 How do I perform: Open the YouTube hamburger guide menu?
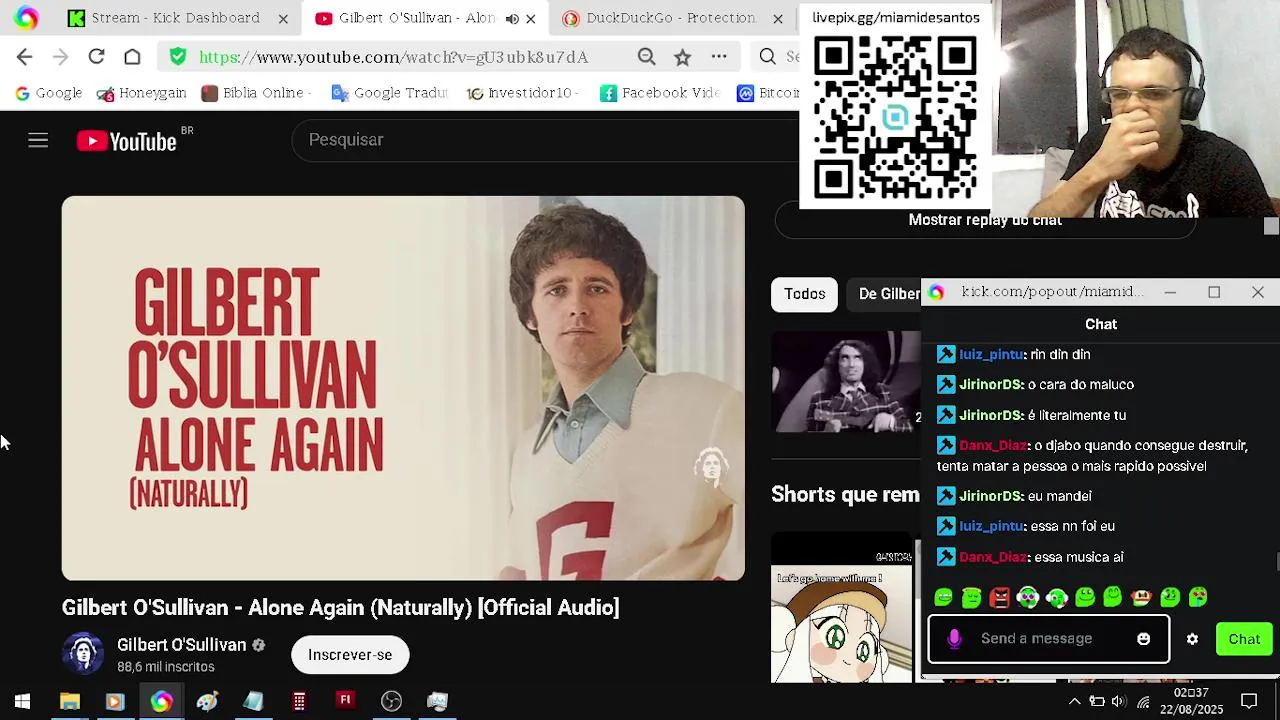coord(38,141)
